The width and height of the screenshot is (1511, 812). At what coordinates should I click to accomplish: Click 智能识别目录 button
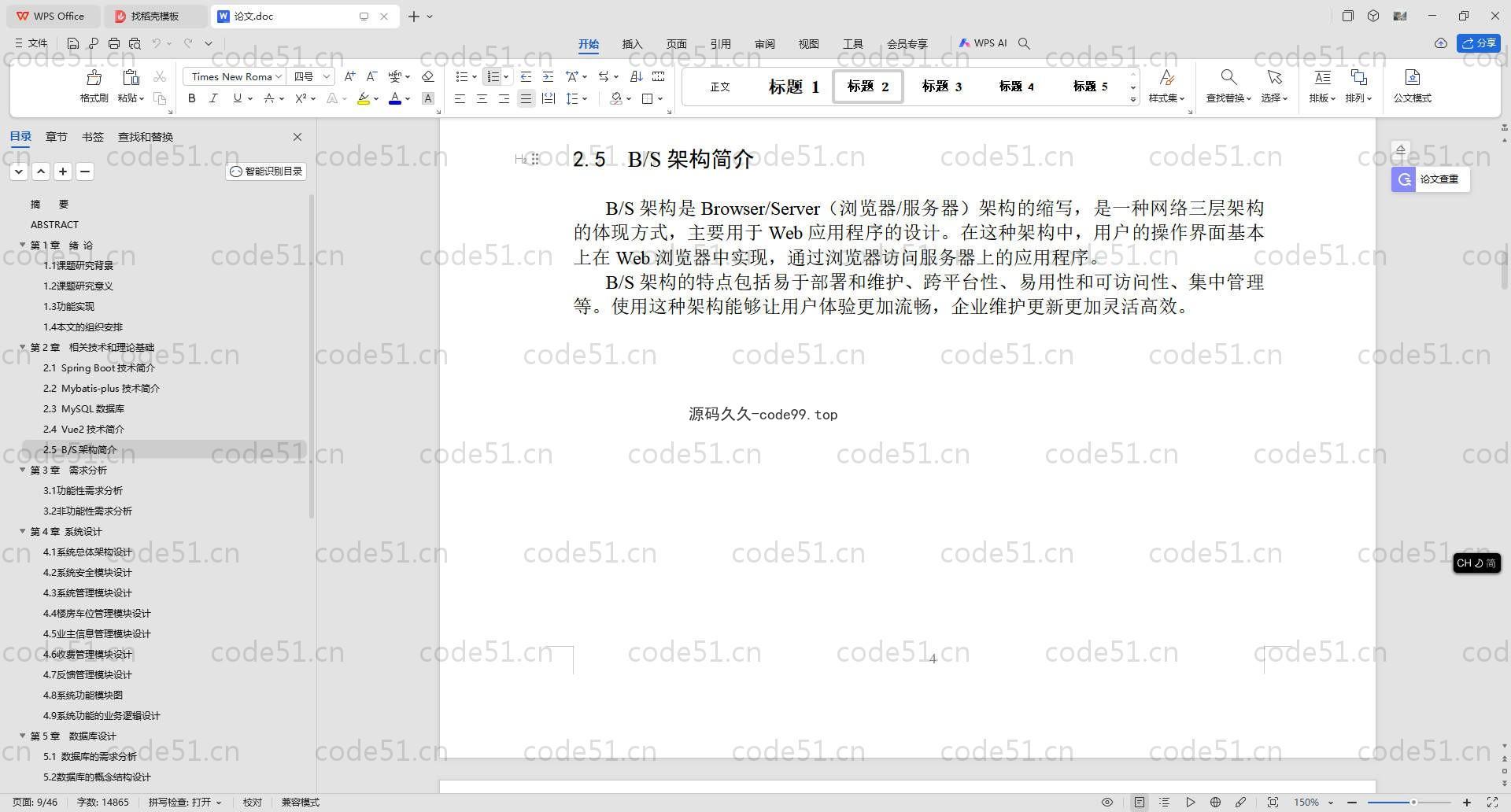[x=266, y=172]
